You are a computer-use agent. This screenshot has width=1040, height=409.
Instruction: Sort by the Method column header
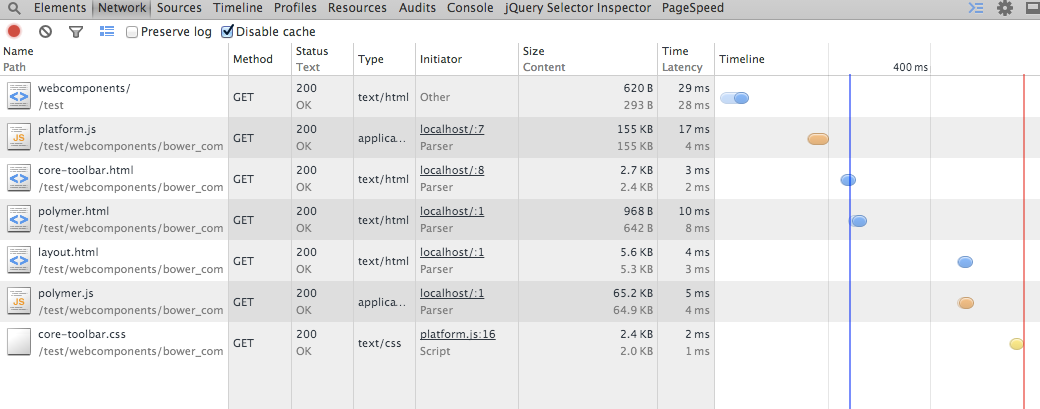click(x=260, y=59)
